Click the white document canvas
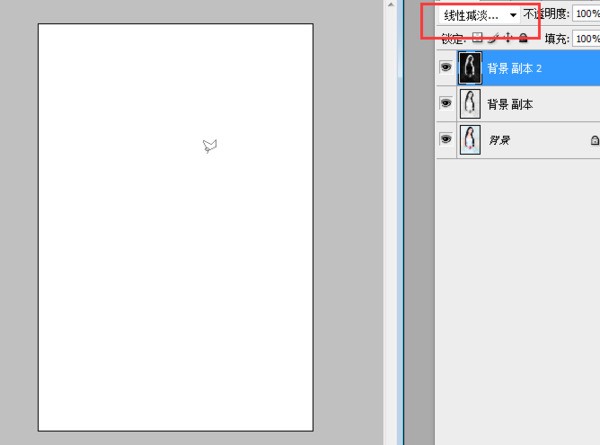 (175, 280)
